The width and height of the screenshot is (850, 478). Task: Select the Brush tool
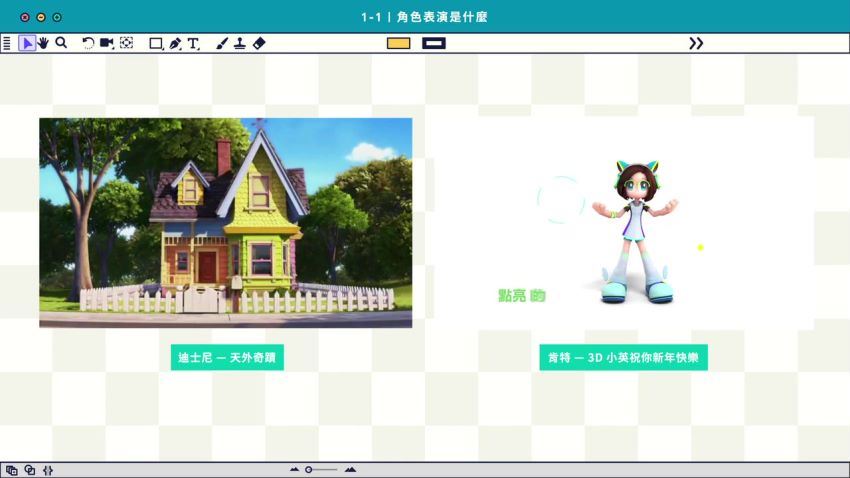[x=222, y=43]
